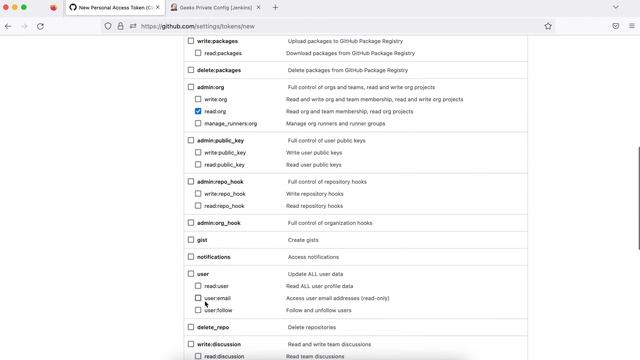Expand the list all tabs chevron
Viewport: 640px width, 360px height.
(x=616, y=7)
